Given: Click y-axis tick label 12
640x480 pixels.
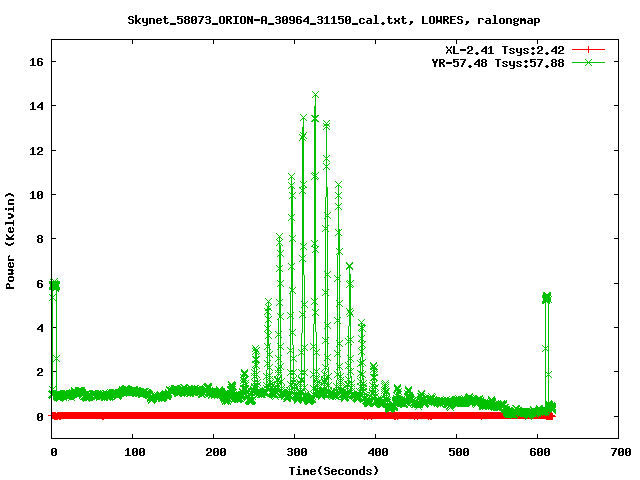Looking at the screenshot, I should click(x=36, y=151).
